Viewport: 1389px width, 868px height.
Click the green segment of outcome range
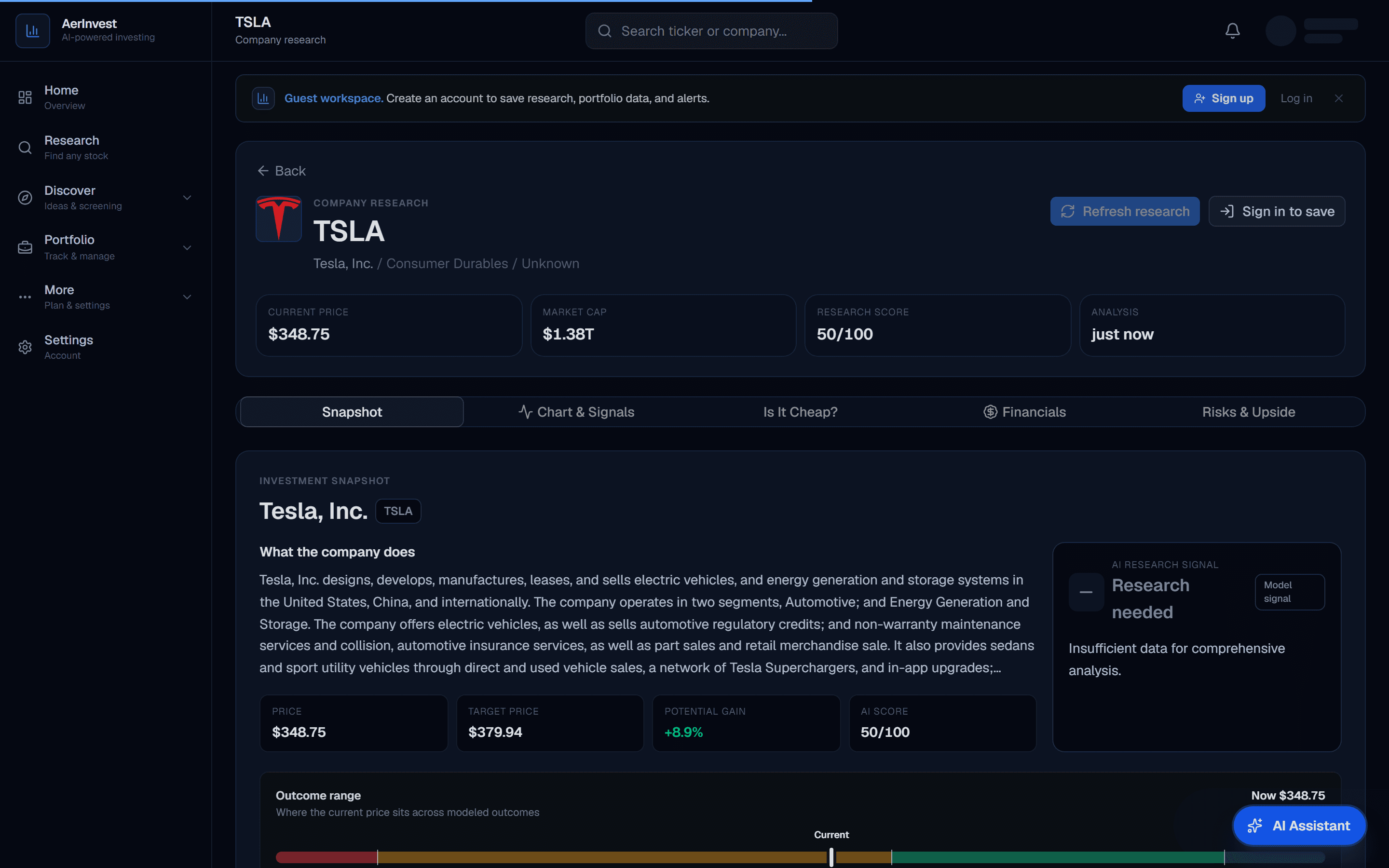coord(1057,857)
